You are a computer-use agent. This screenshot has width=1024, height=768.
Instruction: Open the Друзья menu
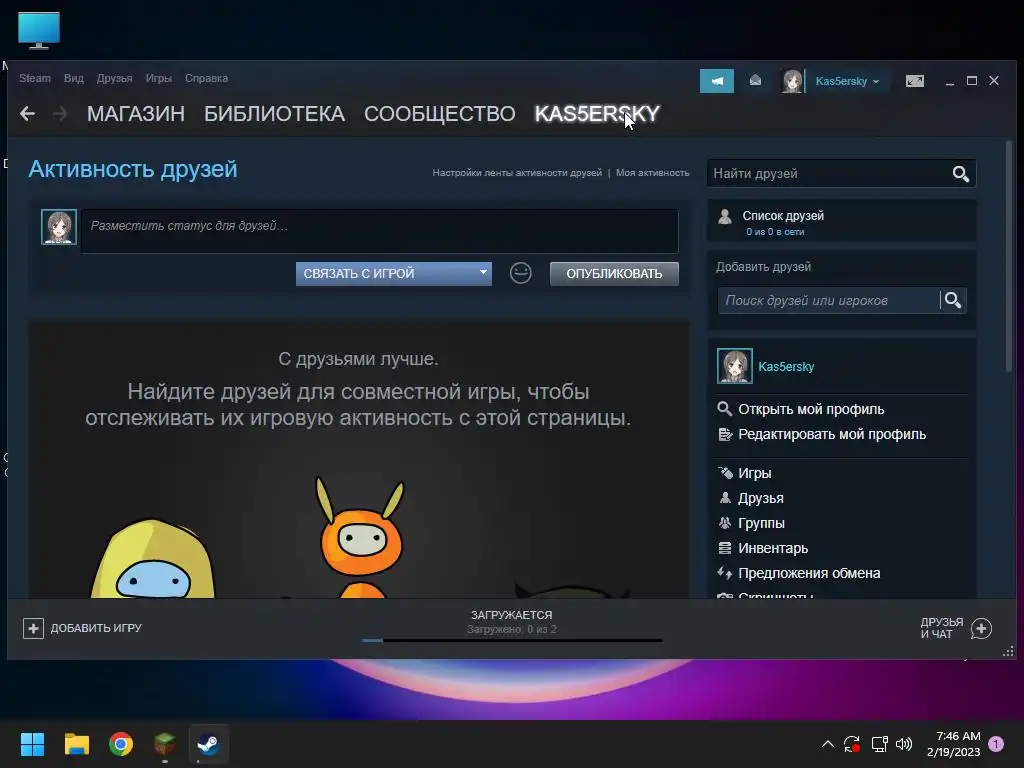click(x=114, y=78)
